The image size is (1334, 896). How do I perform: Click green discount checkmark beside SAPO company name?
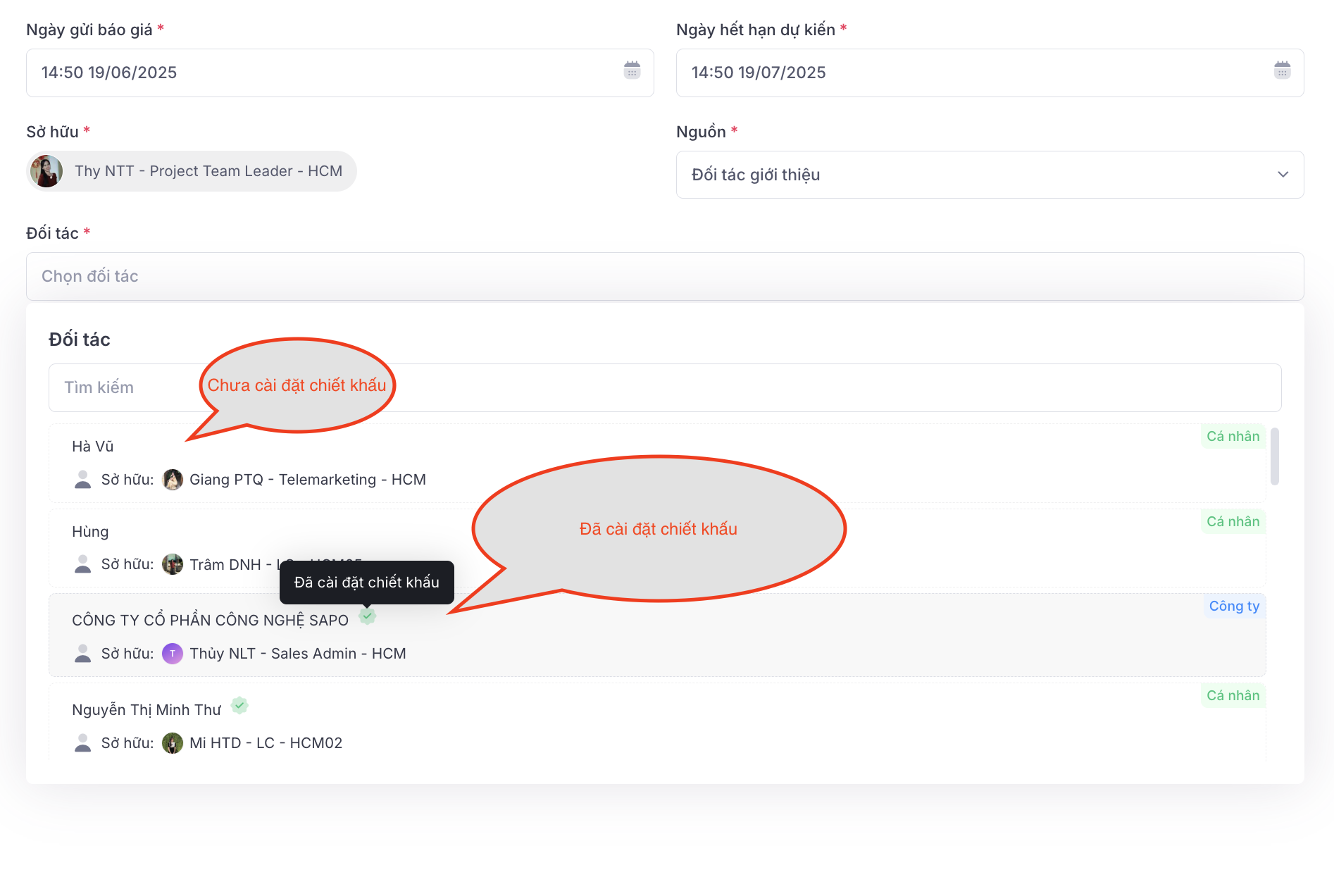click(367, 616)
